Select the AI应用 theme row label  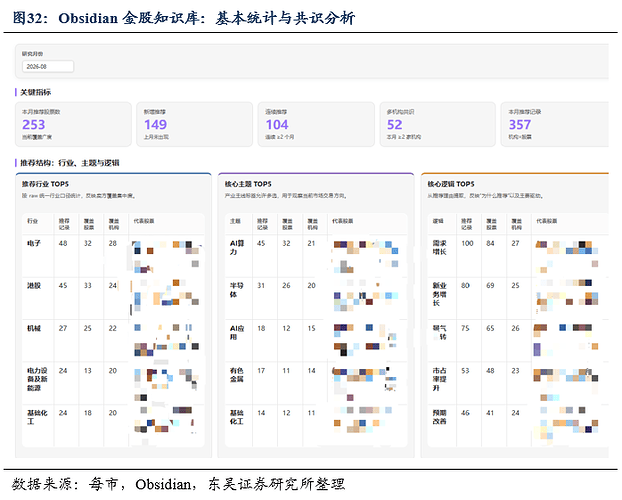[237, 333]
